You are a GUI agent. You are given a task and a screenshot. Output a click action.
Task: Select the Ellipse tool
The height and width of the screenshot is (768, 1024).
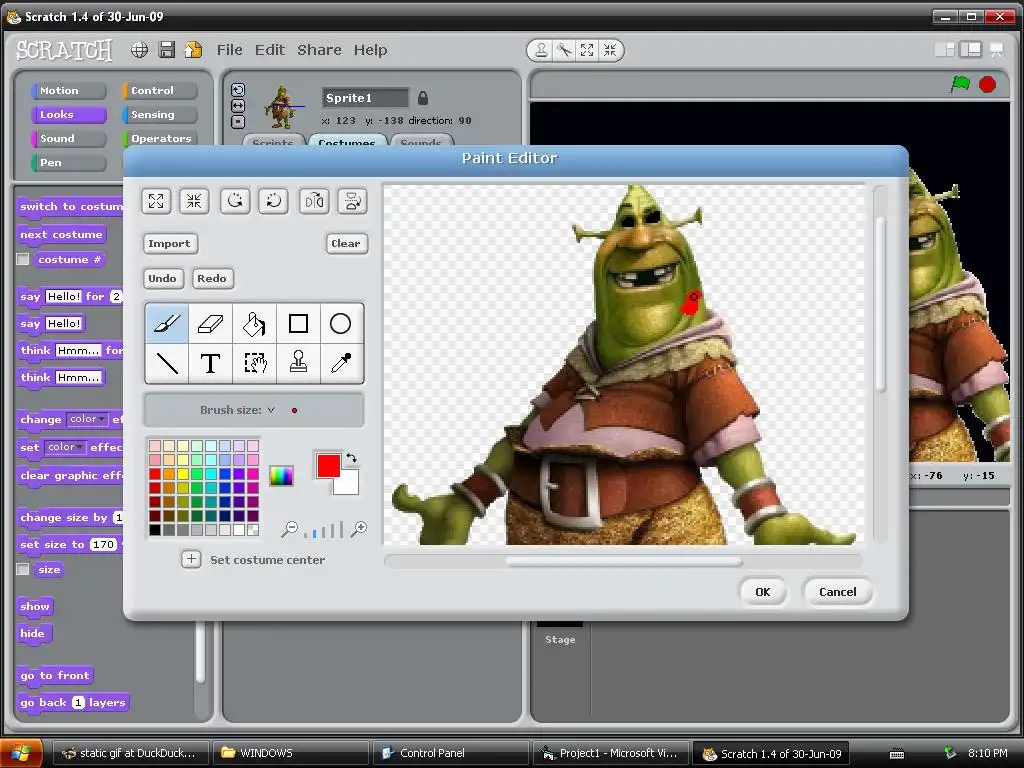click(x=340, y=323)
